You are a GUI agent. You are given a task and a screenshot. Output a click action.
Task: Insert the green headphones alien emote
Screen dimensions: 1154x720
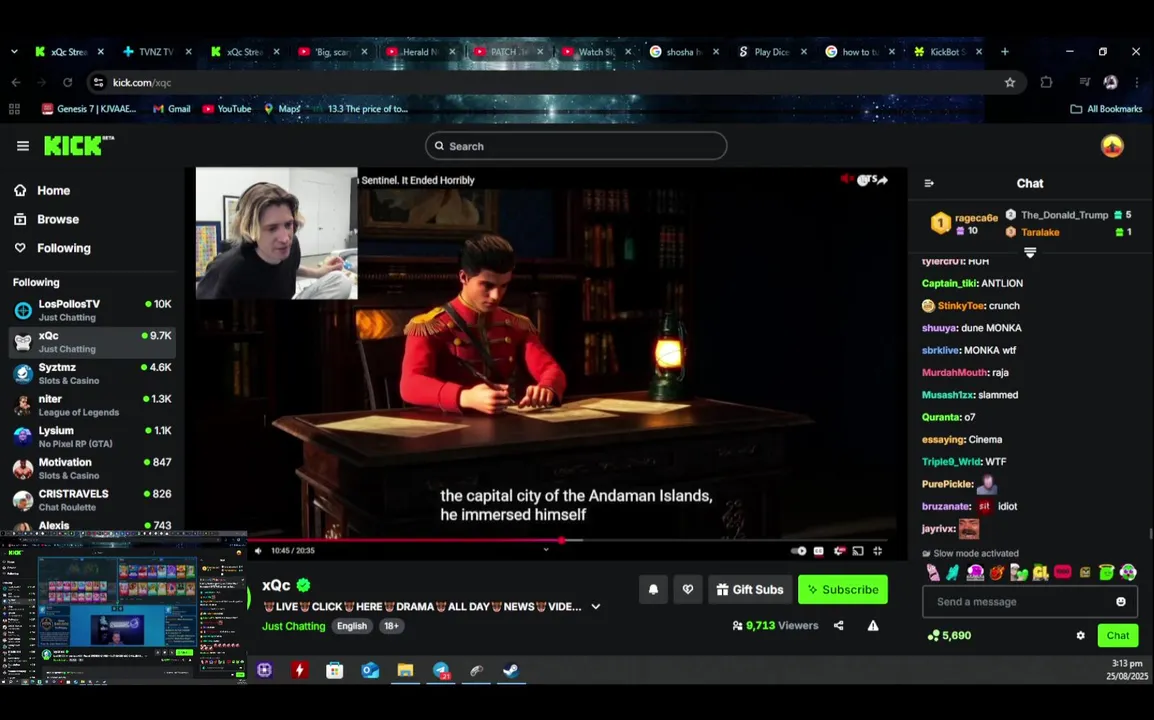click(1128, 572)
